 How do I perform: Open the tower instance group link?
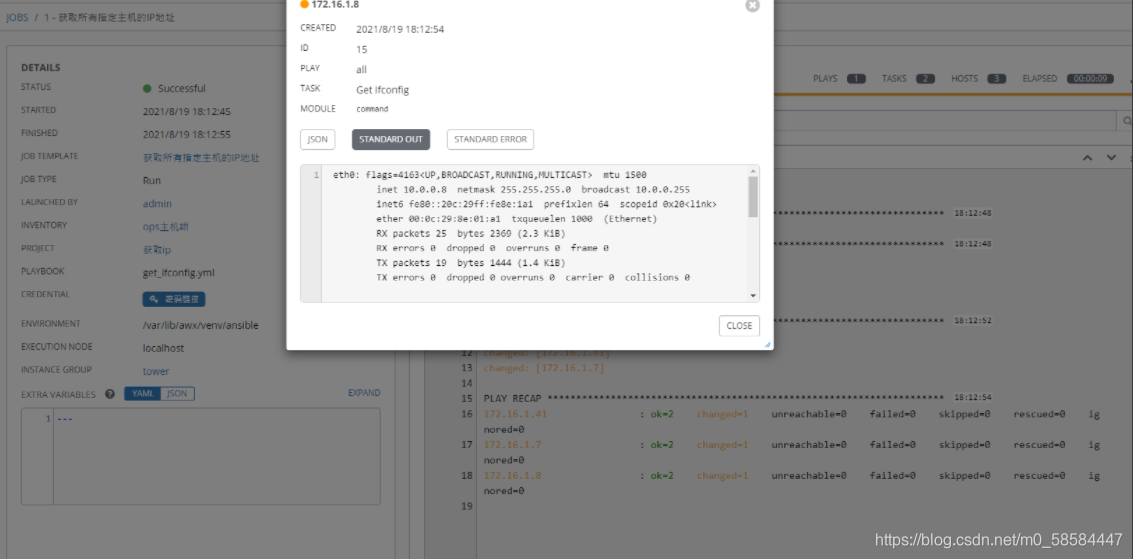[x=156, y=371]
